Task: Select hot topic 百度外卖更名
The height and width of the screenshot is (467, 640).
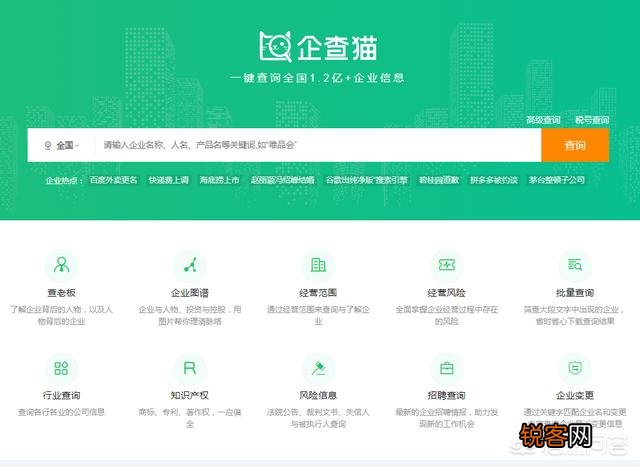Action: pos(113,180)
